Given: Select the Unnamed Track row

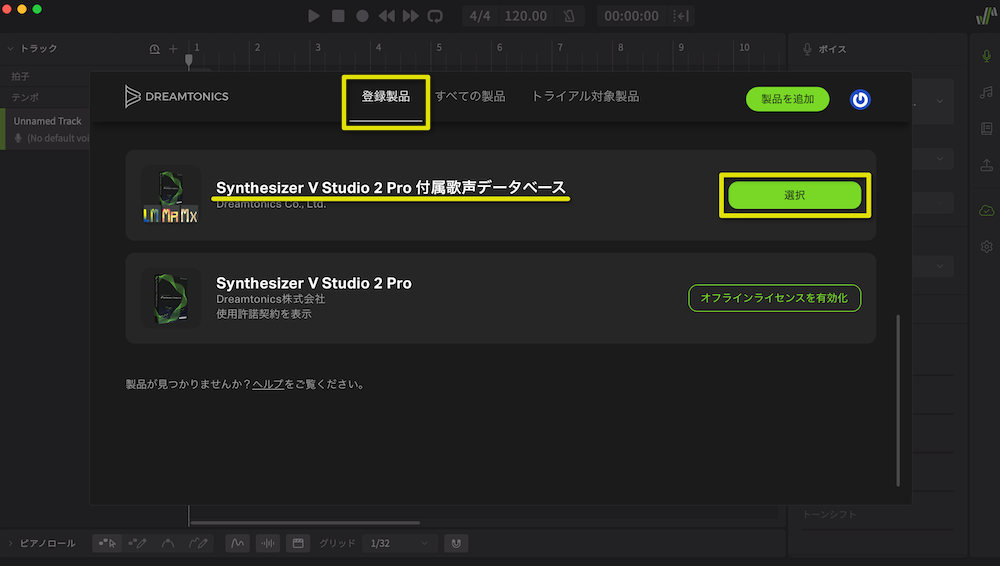Looking at the screenshot, I should [47, 129].
